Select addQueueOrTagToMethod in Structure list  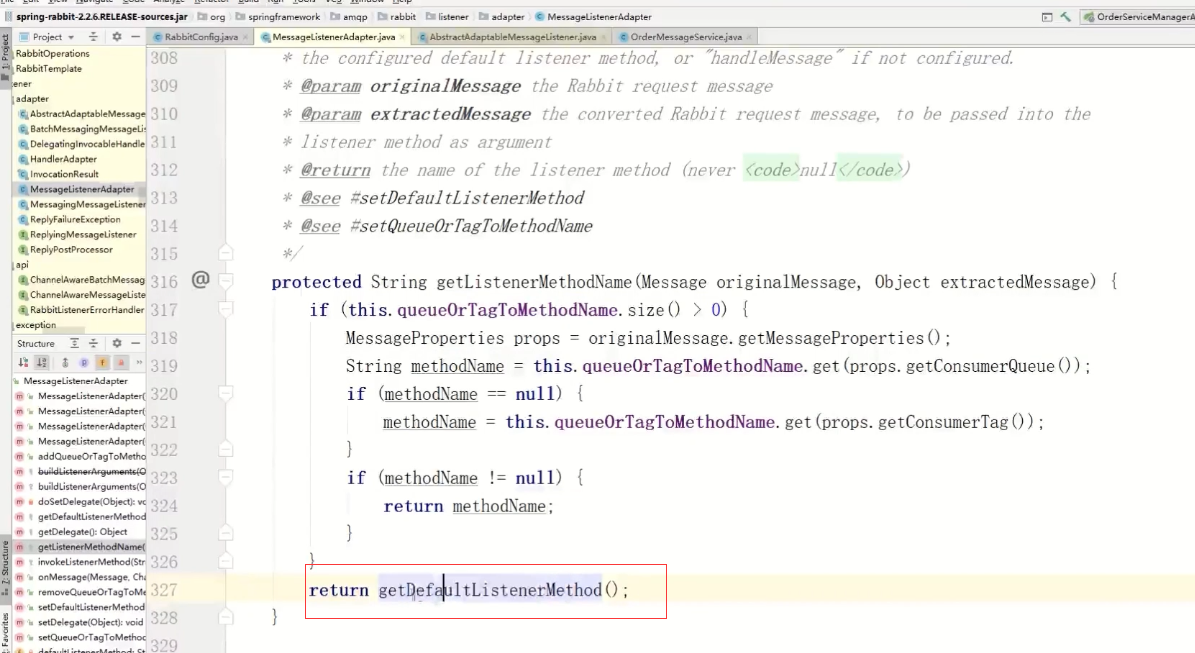[80, 456]
